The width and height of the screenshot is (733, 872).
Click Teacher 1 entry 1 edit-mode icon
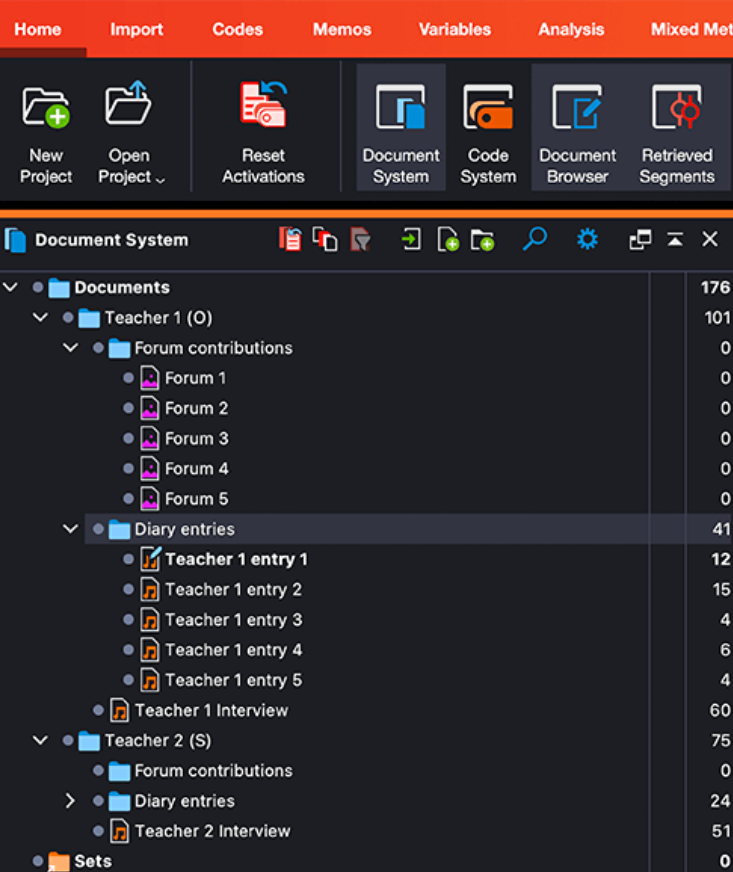tap(150, 558)
